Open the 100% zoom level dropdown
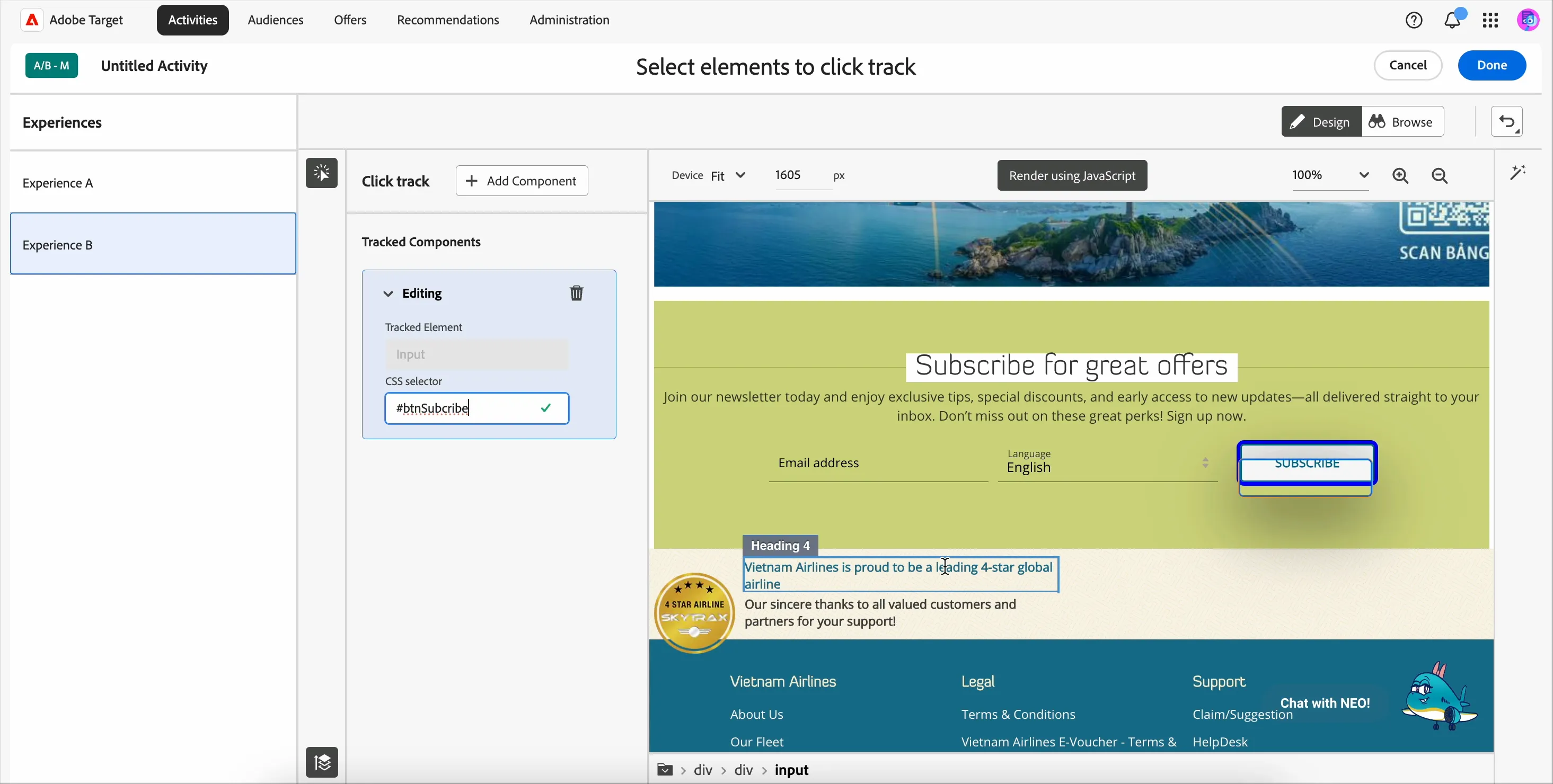 (1330, 176)
